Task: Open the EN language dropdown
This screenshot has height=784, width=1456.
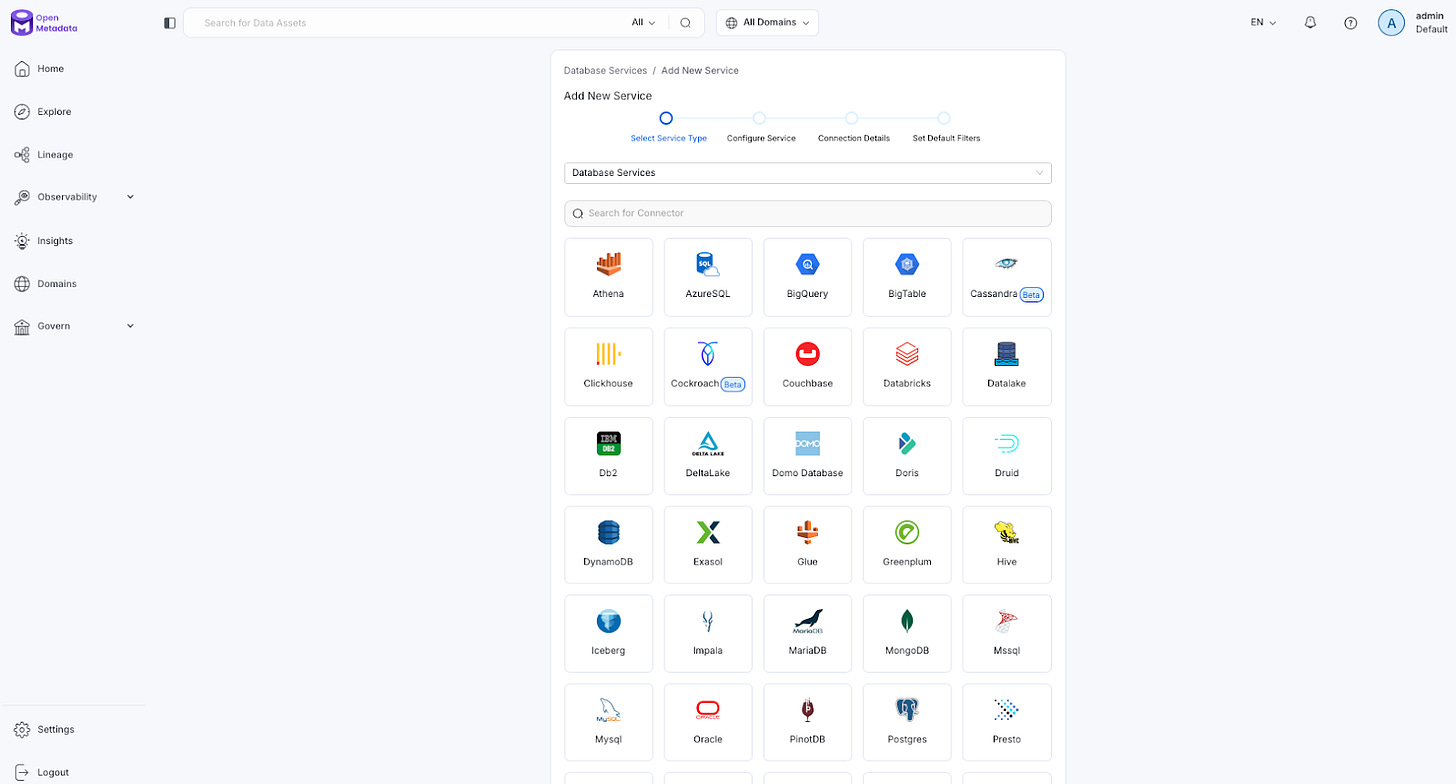Action: (1263, 22)
